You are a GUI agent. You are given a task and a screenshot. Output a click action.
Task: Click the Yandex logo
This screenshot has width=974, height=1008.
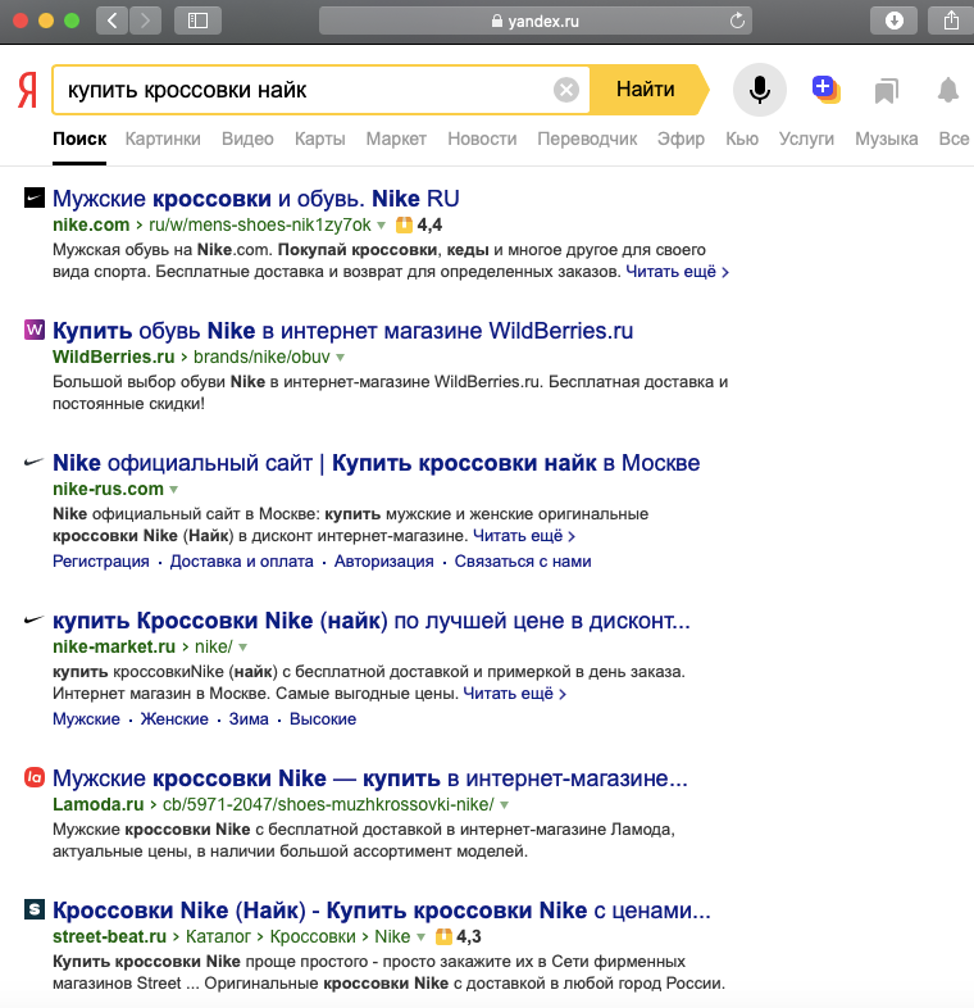point(27,90)
